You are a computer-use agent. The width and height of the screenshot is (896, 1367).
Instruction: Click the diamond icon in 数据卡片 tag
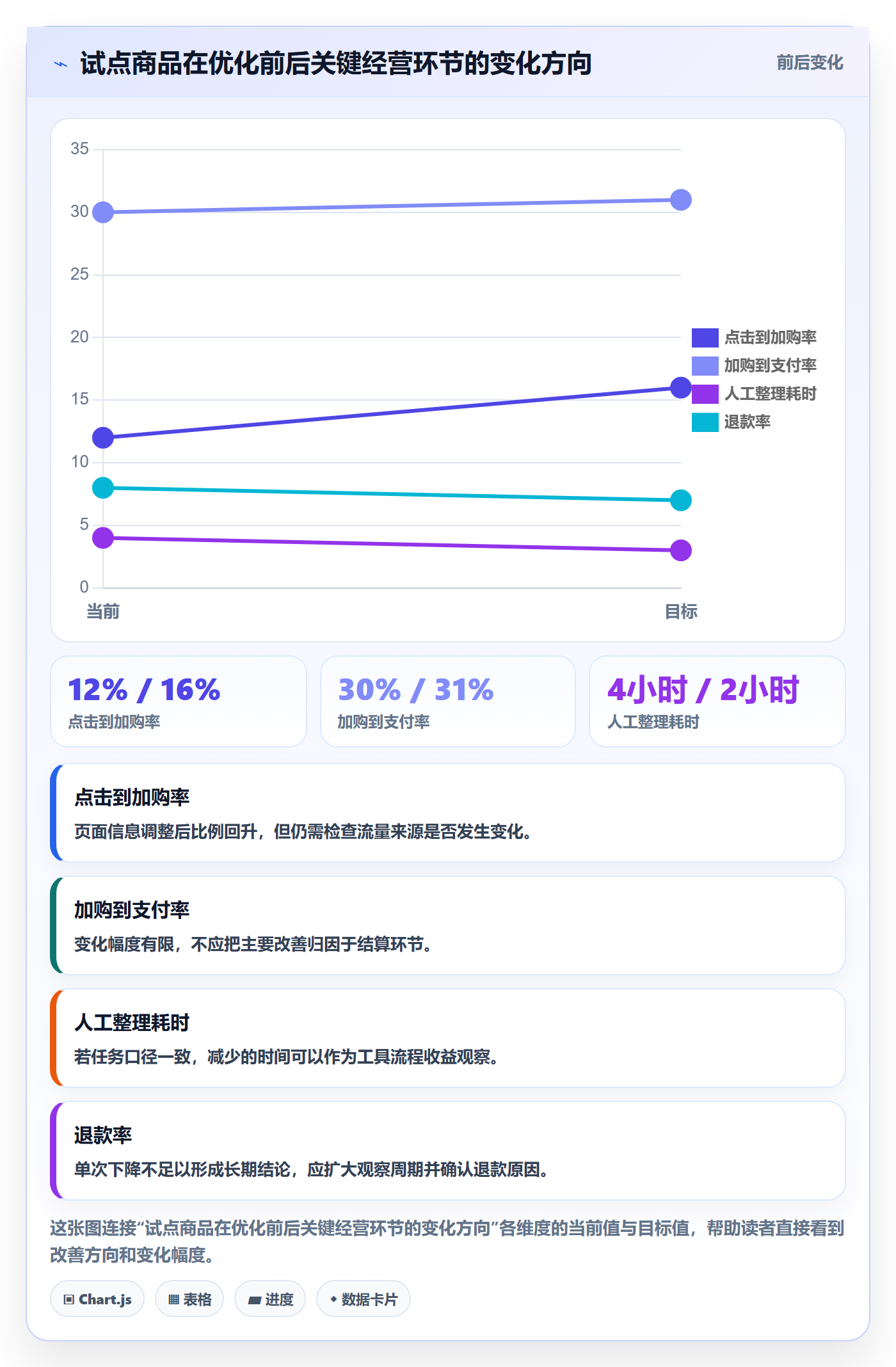(333, 1299)
